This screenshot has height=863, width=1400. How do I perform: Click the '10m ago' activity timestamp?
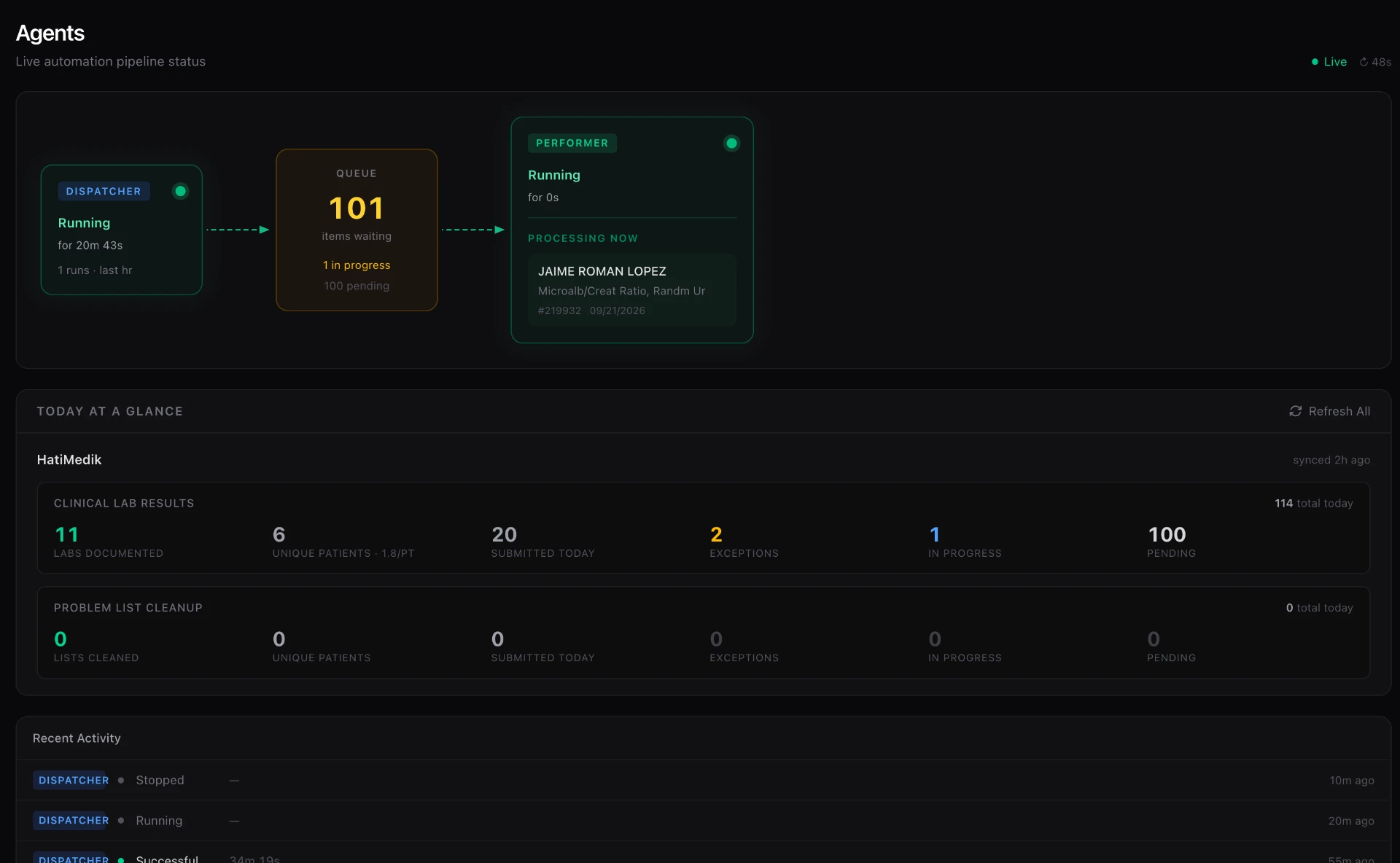[1351, 781]
